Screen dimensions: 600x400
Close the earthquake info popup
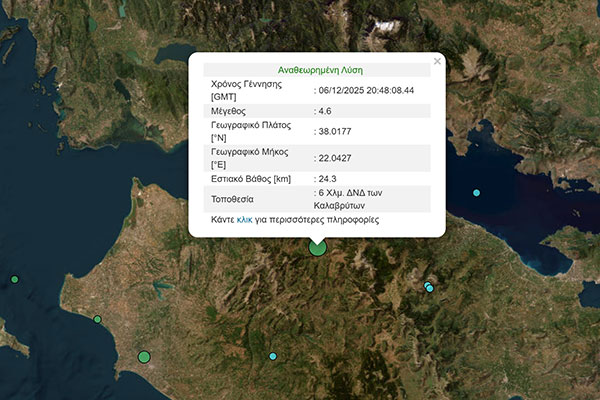tap(437, 62)
